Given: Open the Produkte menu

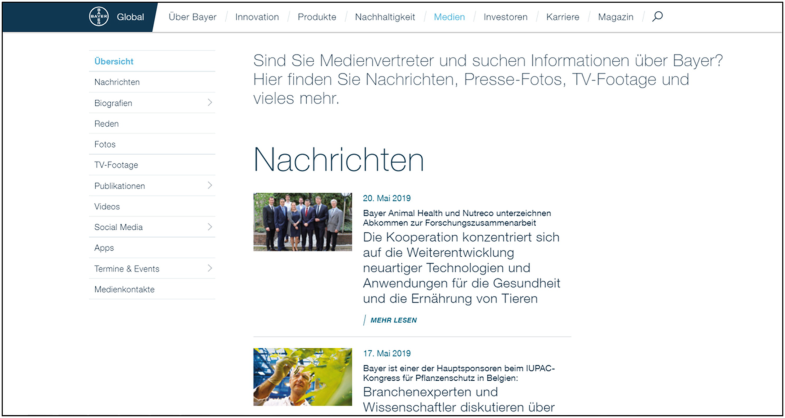Looking at the screenshot, I should [x=317, y=17].
